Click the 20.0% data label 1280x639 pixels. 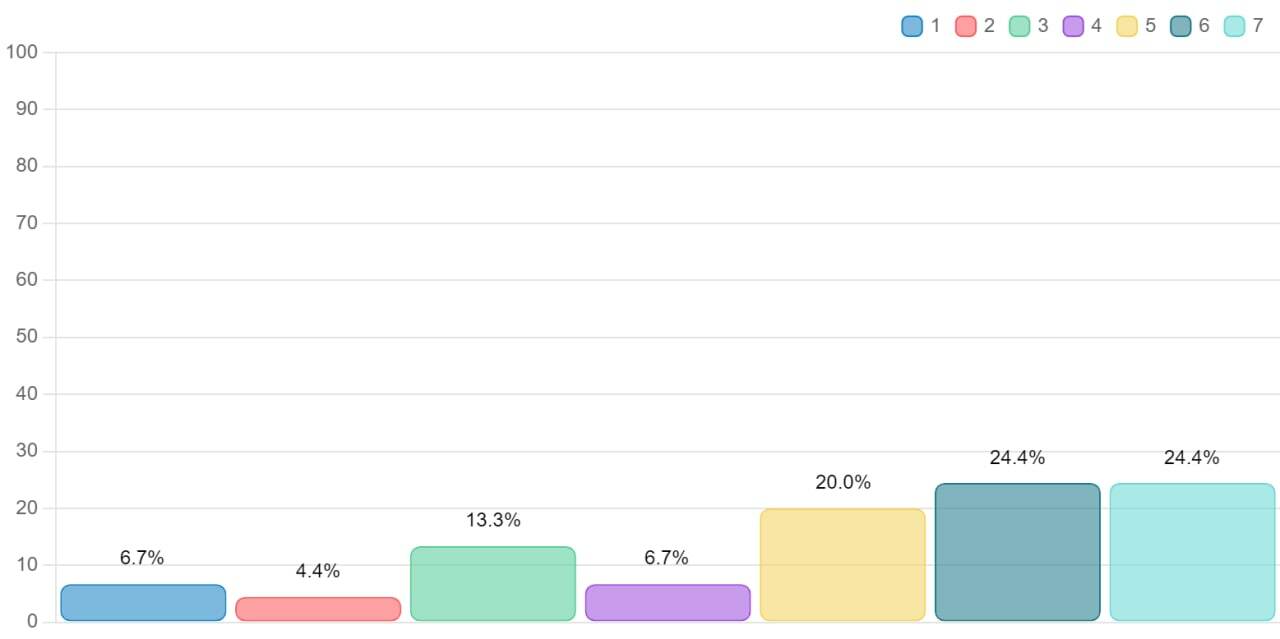coord(843,482)
